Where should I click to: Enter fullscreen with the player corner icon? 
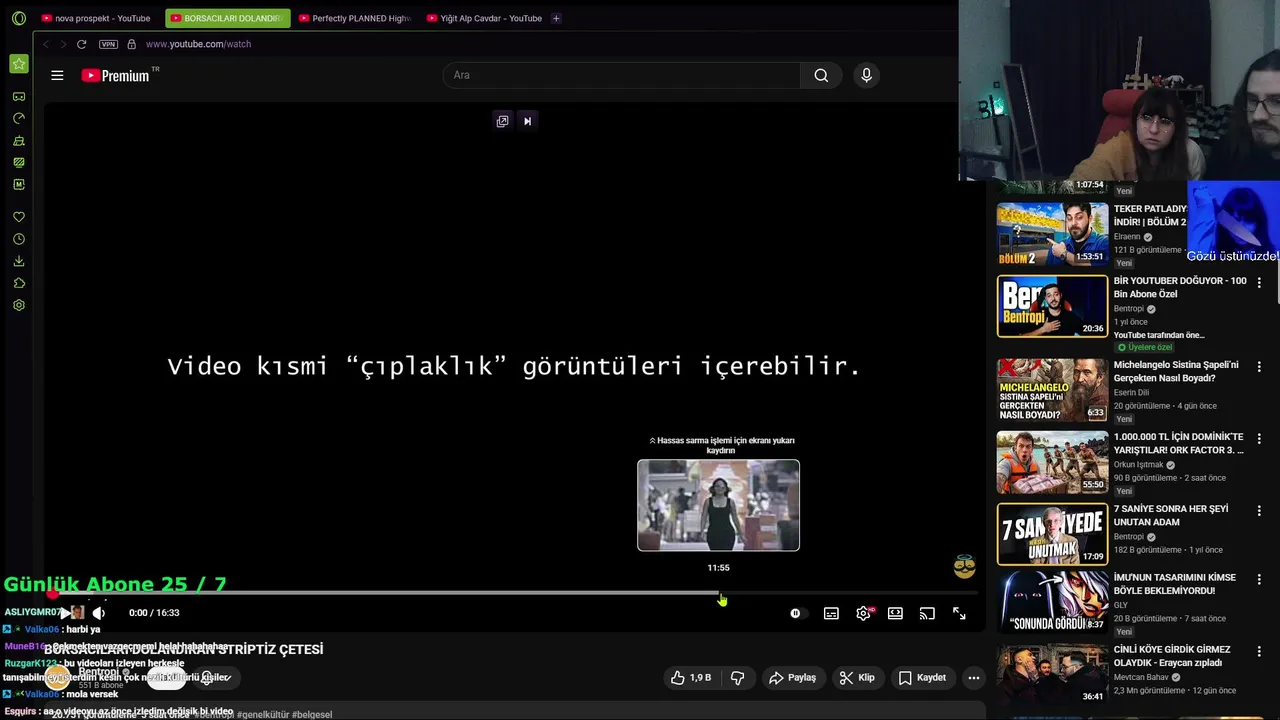pos(959,613)
